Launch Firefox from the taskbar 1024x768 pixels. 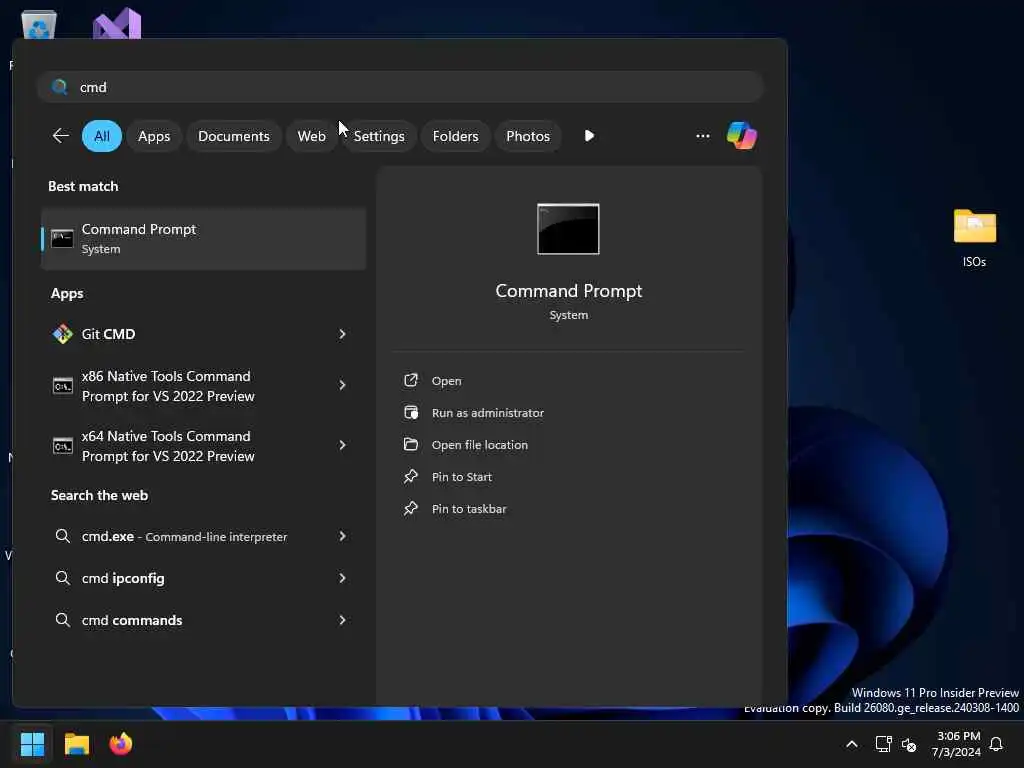coord(121,744)
